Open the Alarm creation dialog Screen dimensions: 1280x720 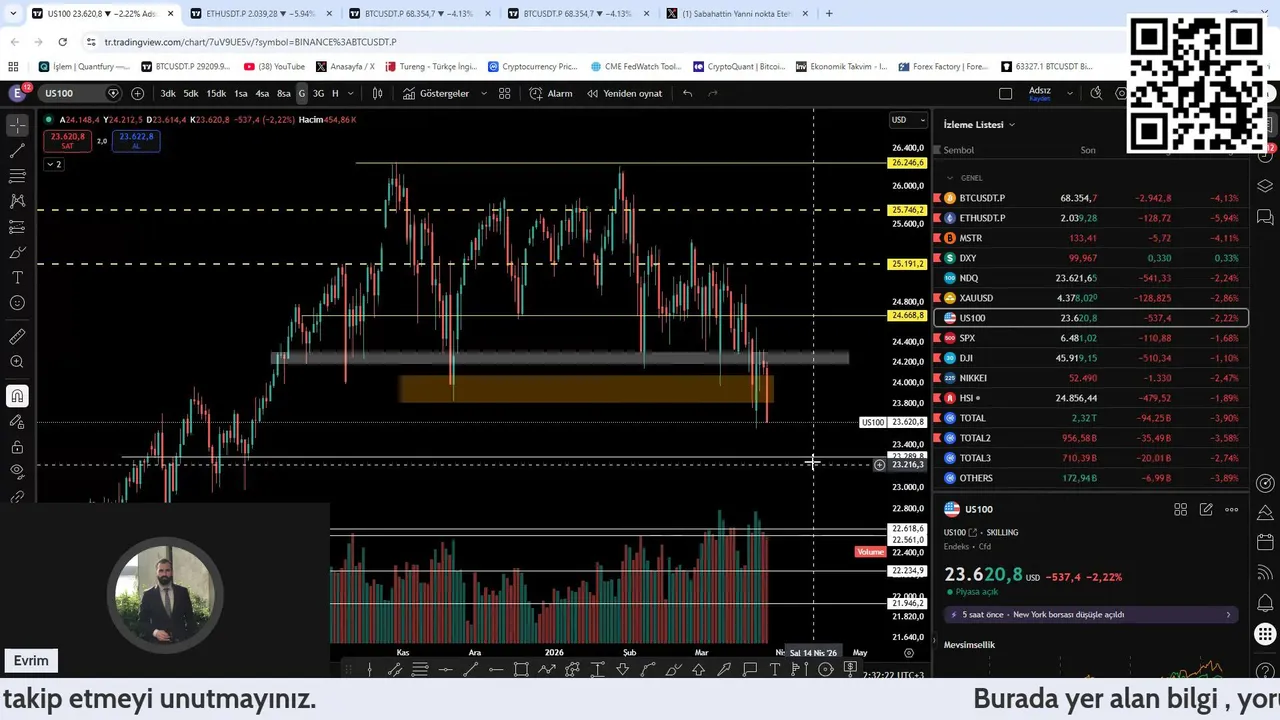(x=551, y=93)
